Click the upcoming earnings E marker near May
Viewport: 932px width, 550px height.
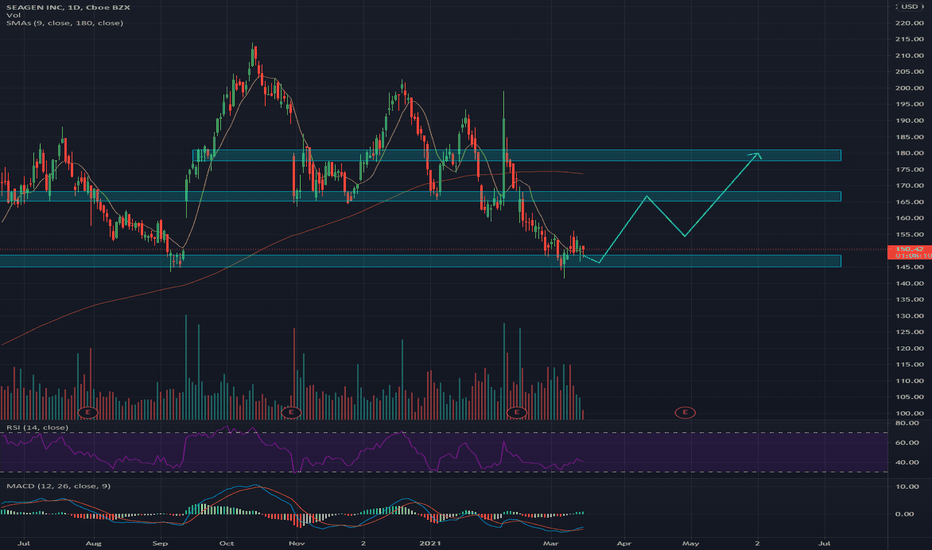tap(685, 412)
